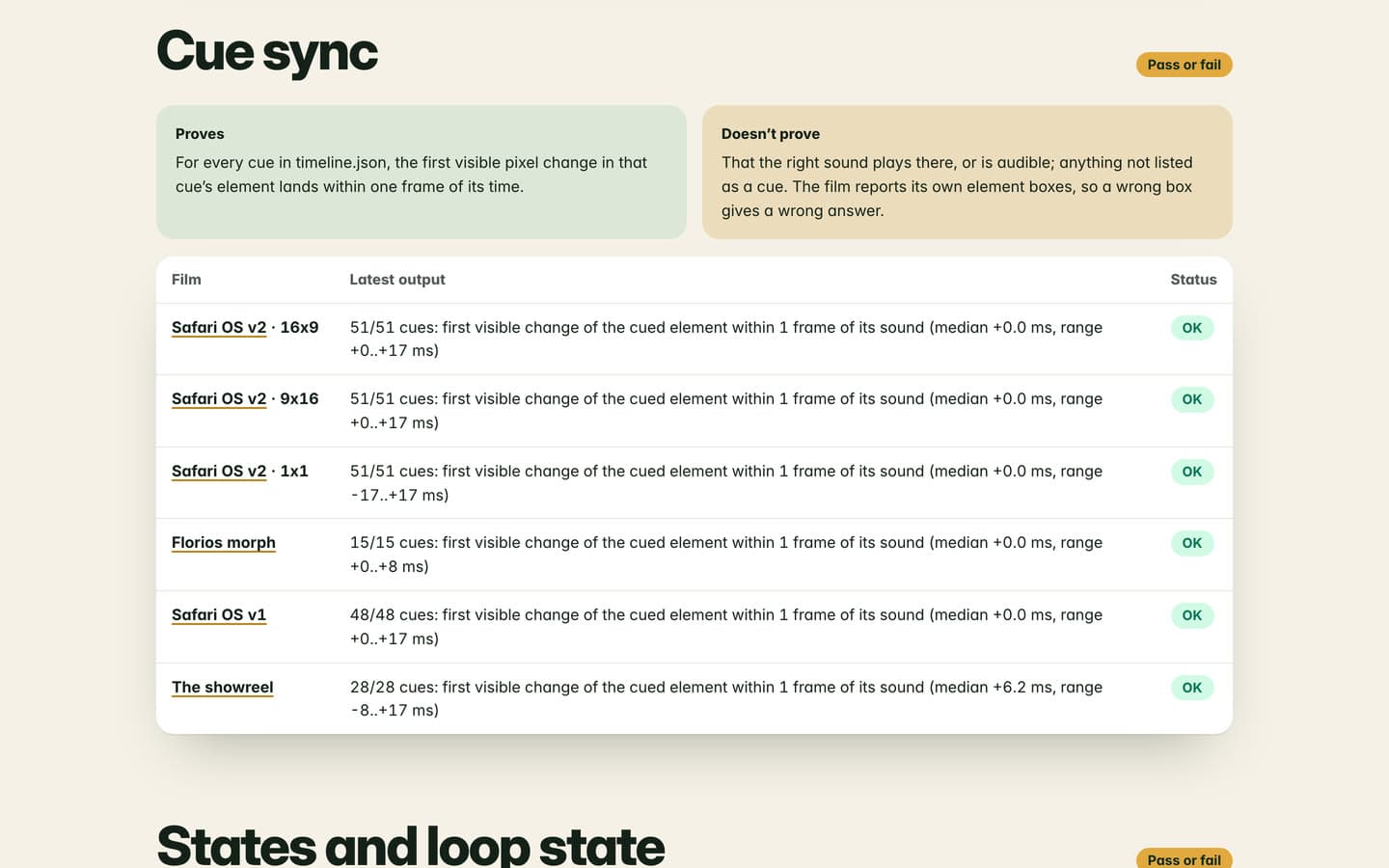This screenshot has height=868, width=1389.
Task: Click the 15/15 cues output text
Action: [726, 555]
